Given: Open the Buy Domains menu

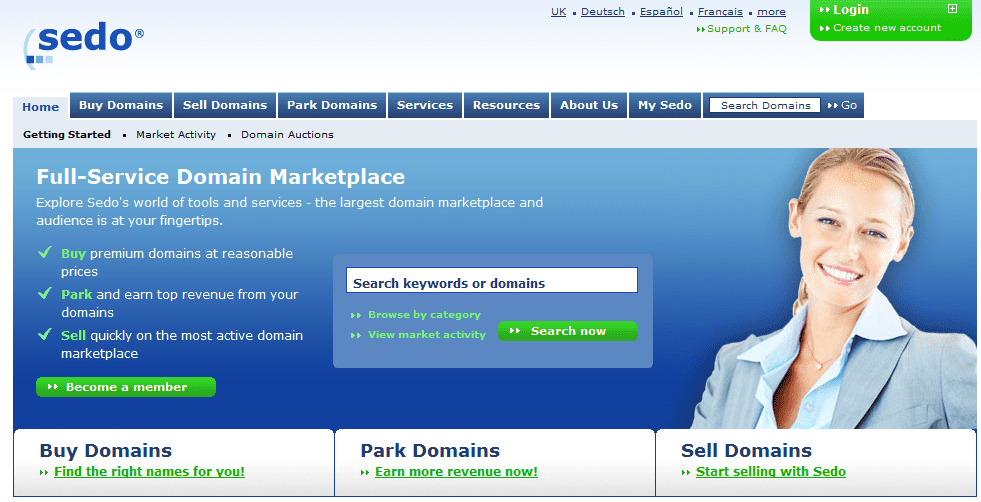Looking at the screenshot, I should pyautogui.click(x=121, y=105).
